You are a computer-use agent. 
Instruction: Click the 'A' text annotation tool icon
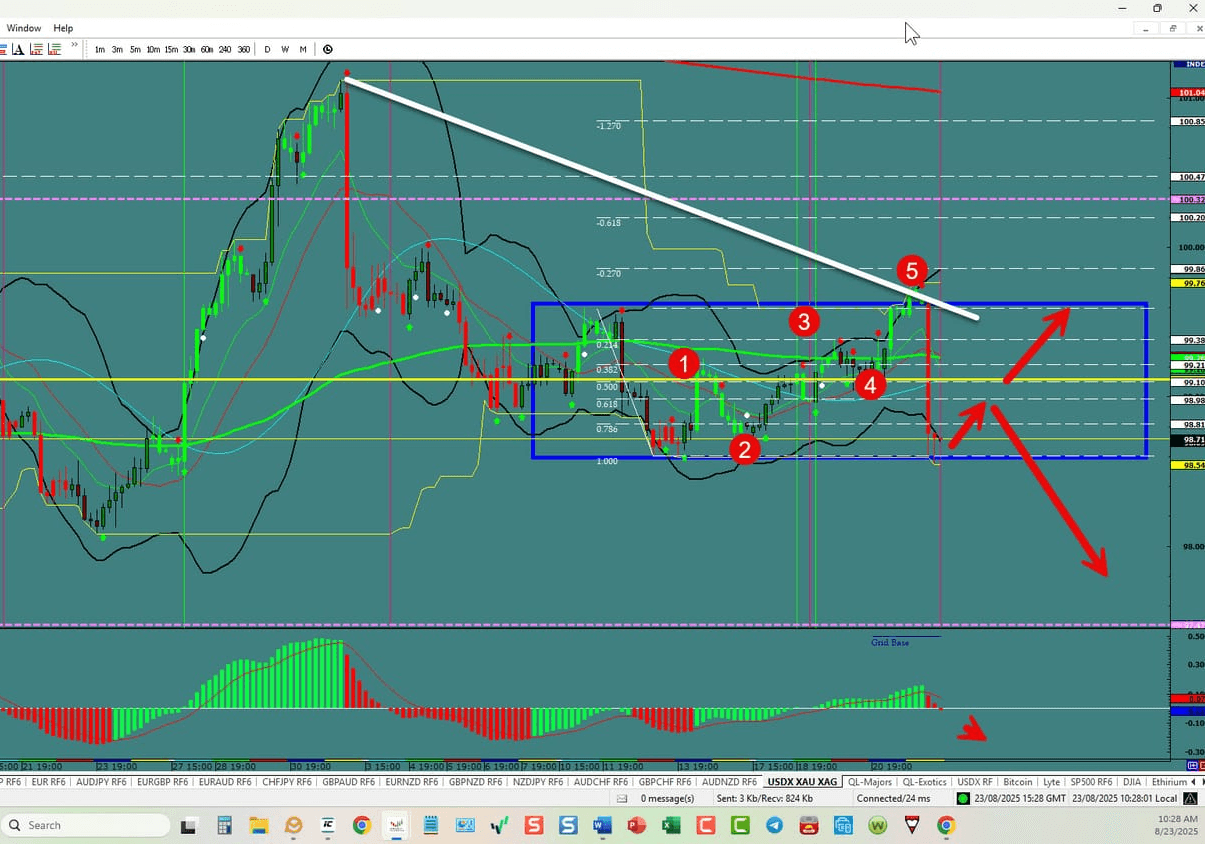click(x=19, y=49)
